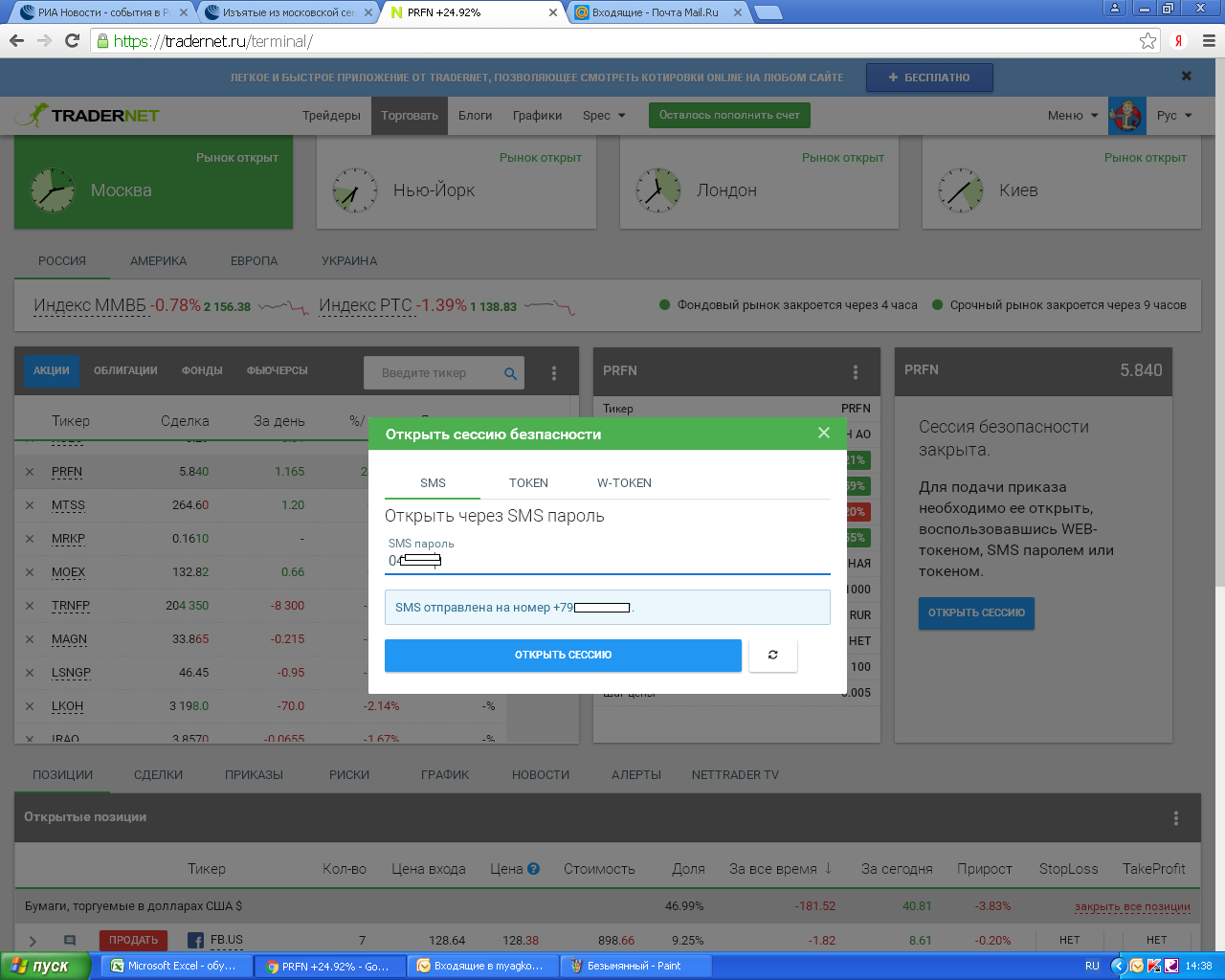Click the refresh SMS icon button
Image resolution: width=1225 pixels, height=980 pixels.
coord(773,656)
